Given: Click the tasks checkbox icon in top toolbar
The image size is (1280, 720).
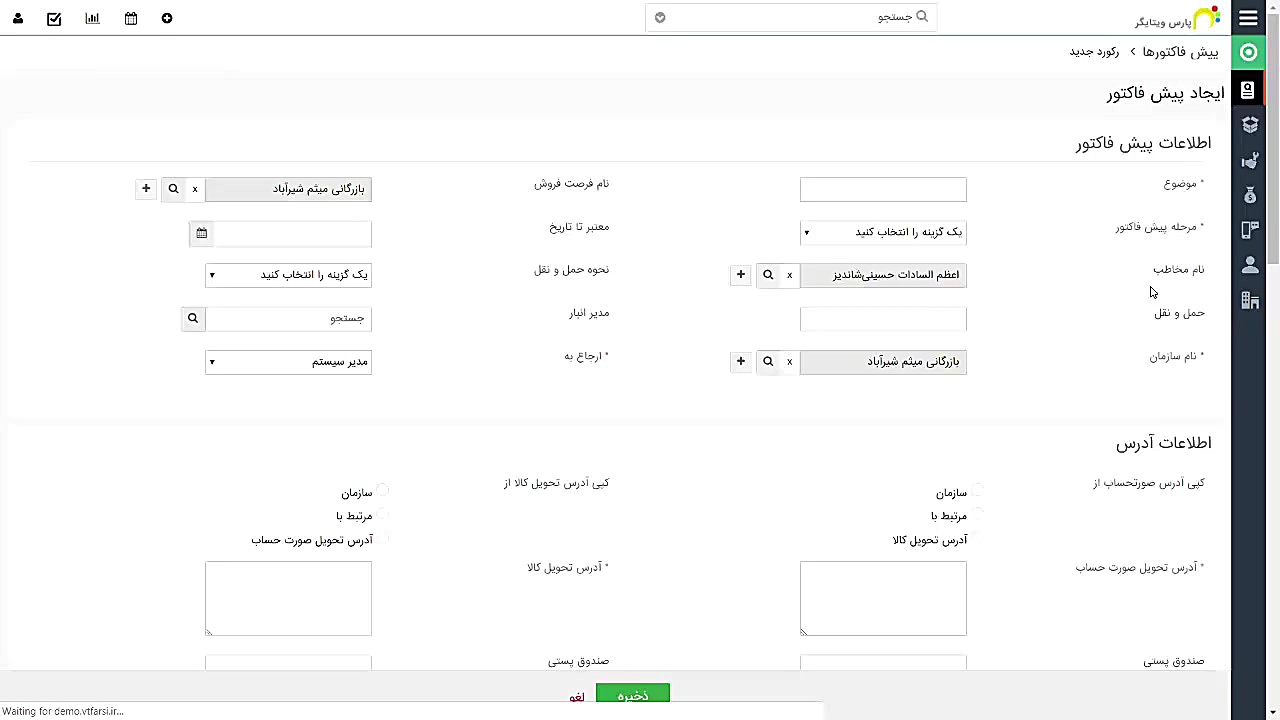Looking at the screenshot, I should click(x=54, y=18).
